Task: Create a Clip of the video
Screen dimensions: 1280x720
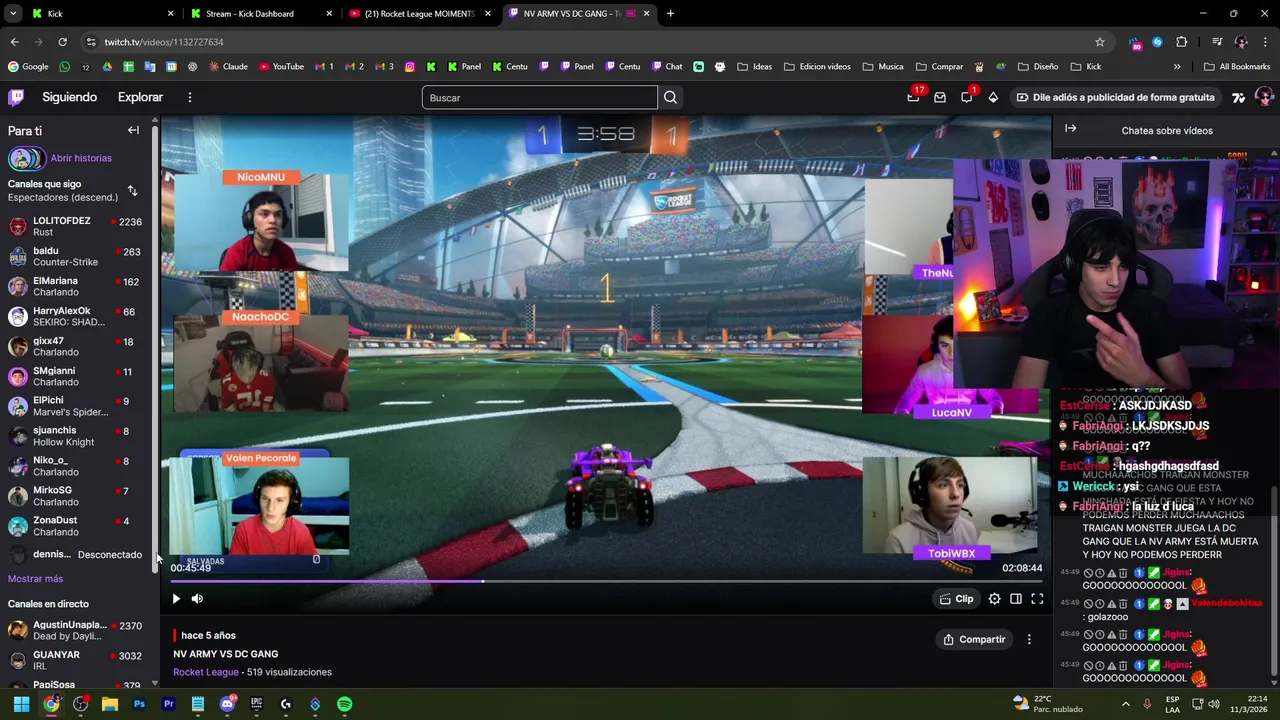Action: pos(956,599)
